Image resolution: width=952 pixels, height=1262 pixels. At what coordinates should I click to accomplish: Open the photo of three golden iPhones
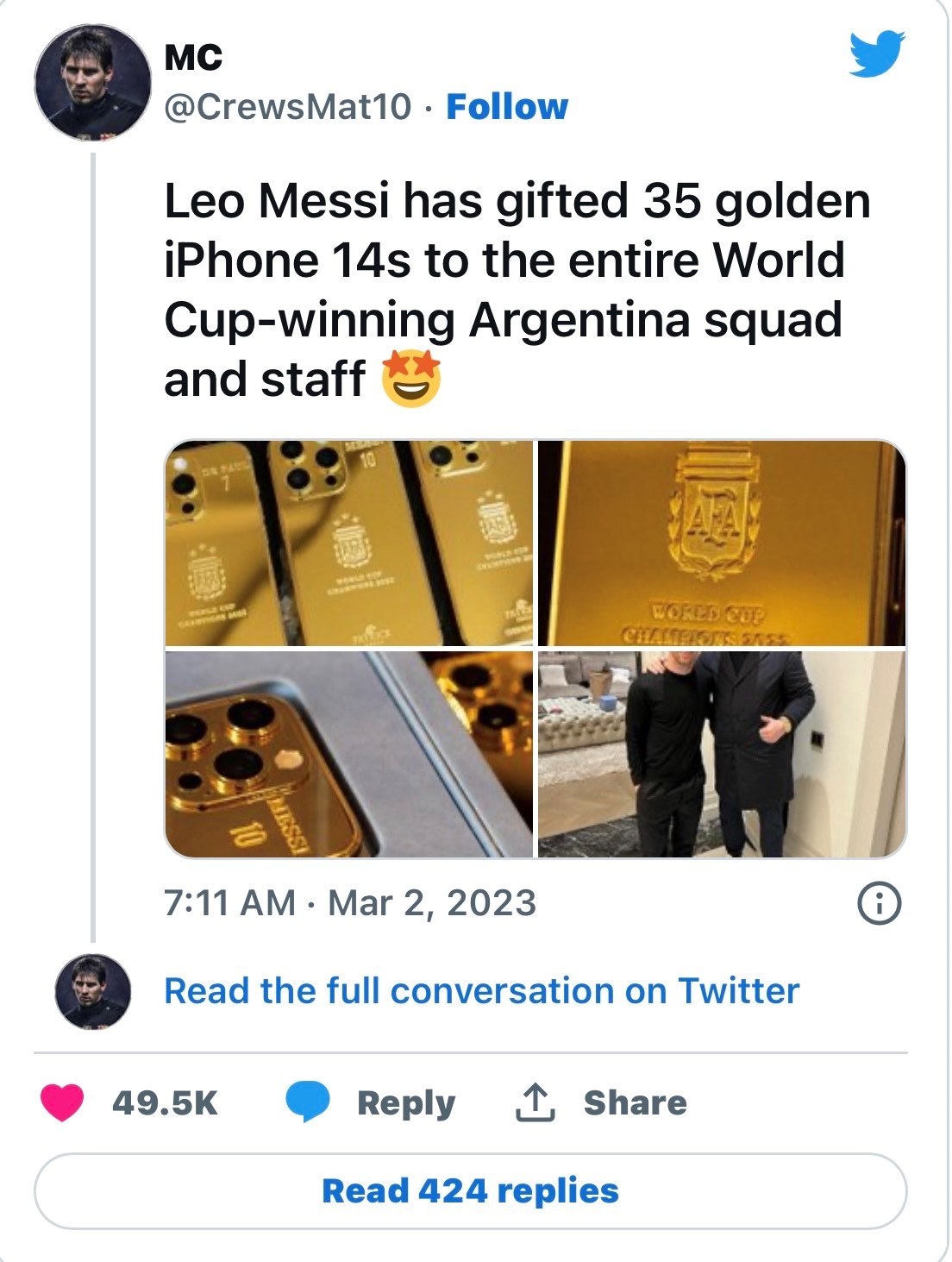coord(349,543)
